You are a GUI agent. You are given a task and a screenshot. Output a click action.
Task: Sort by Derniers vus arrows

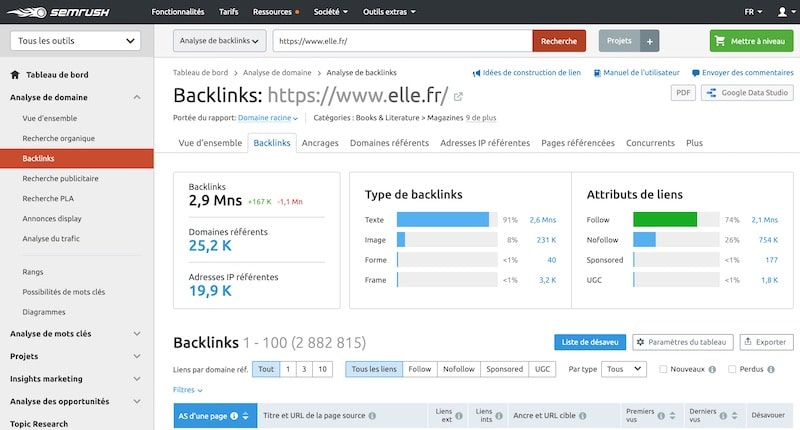coord(735,416)
